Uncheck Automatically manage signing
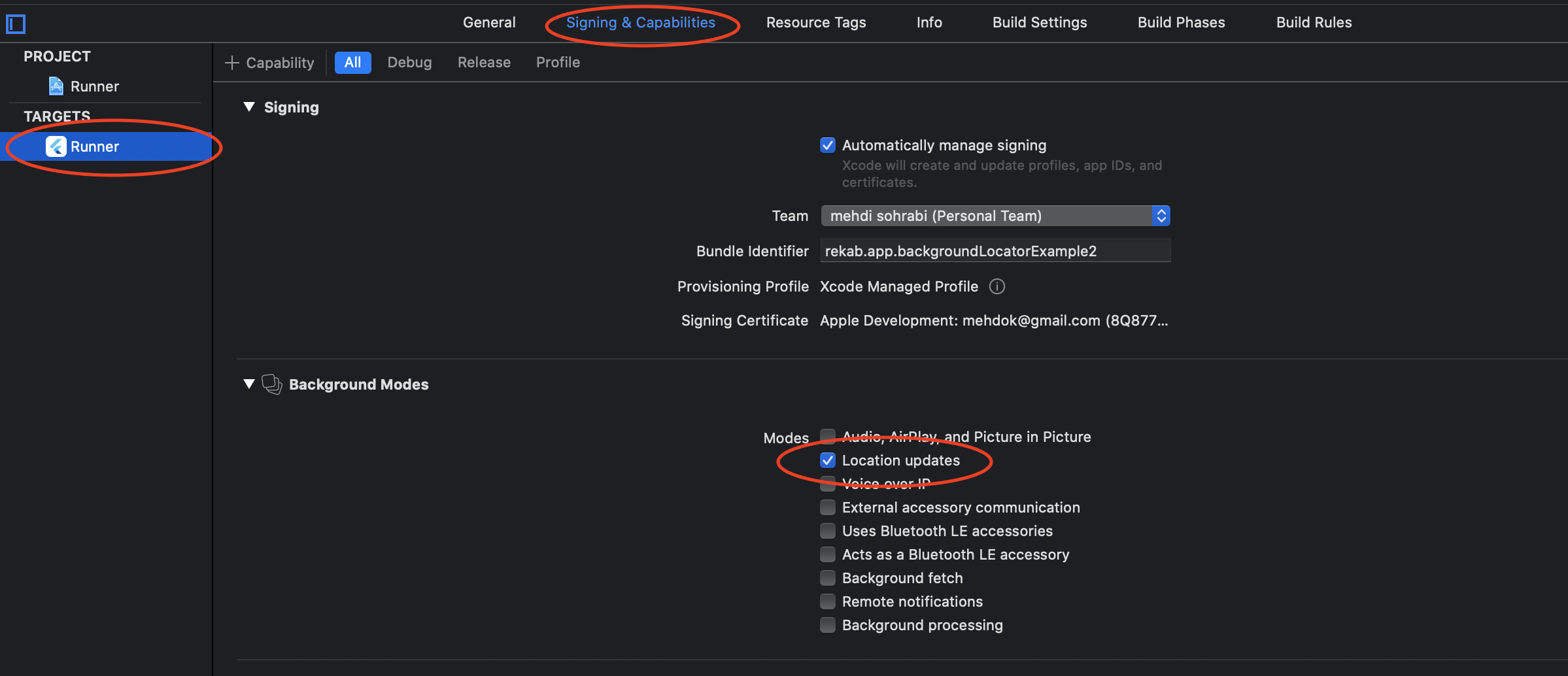 click(828, 145)
